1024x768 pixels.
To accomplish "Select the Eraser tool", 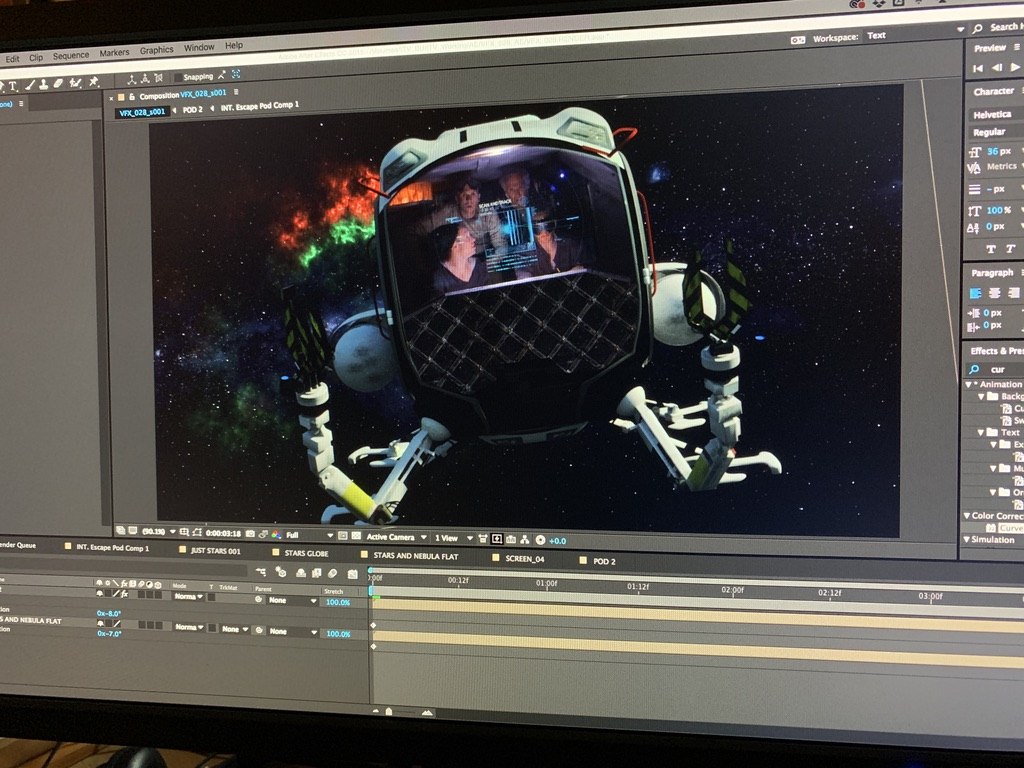I will [x=58, y=84].
